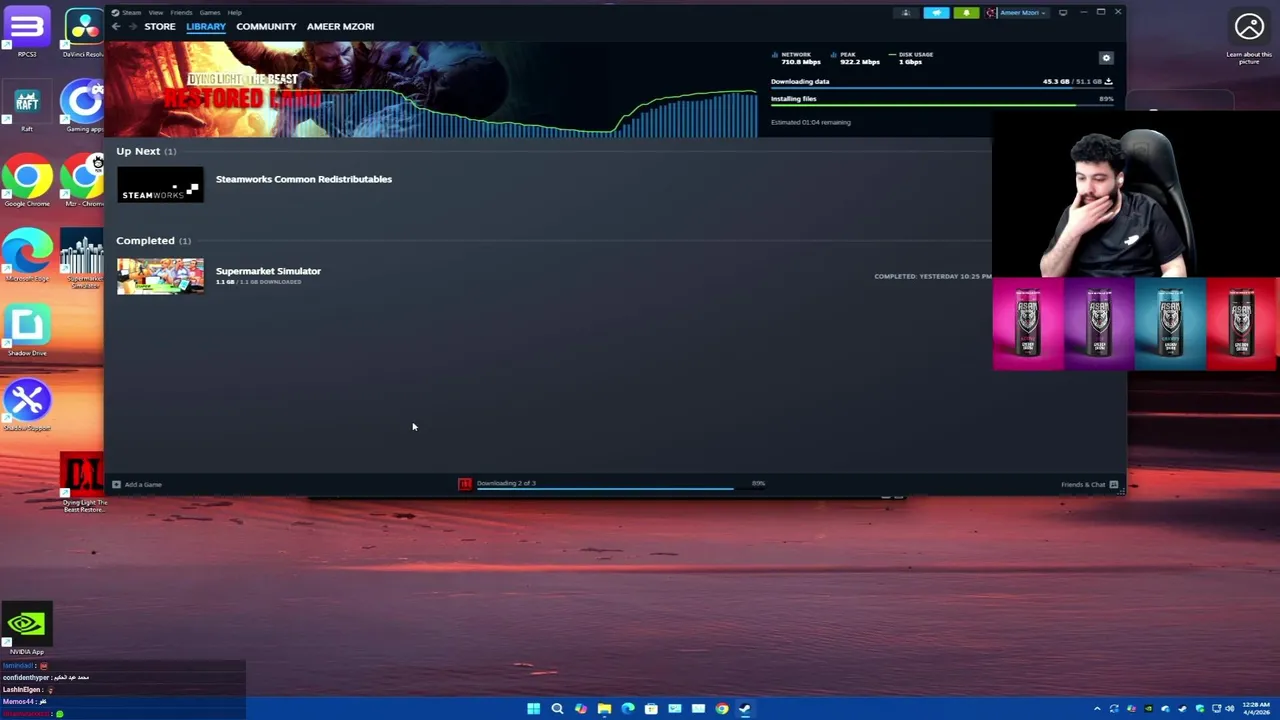Select the Raft desktop icon
Image resolution: width=1280 pixels, height=720 pixels.
coord(27,106)
